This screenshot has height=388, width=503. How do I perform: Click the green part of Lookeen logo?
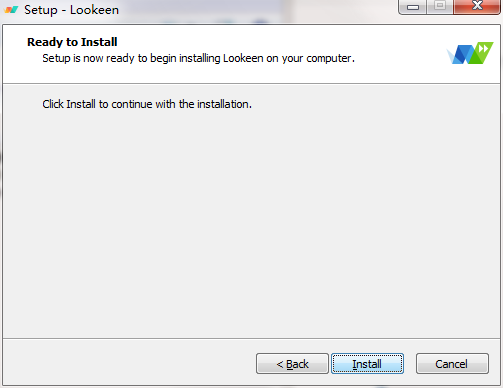coord(480,55)
